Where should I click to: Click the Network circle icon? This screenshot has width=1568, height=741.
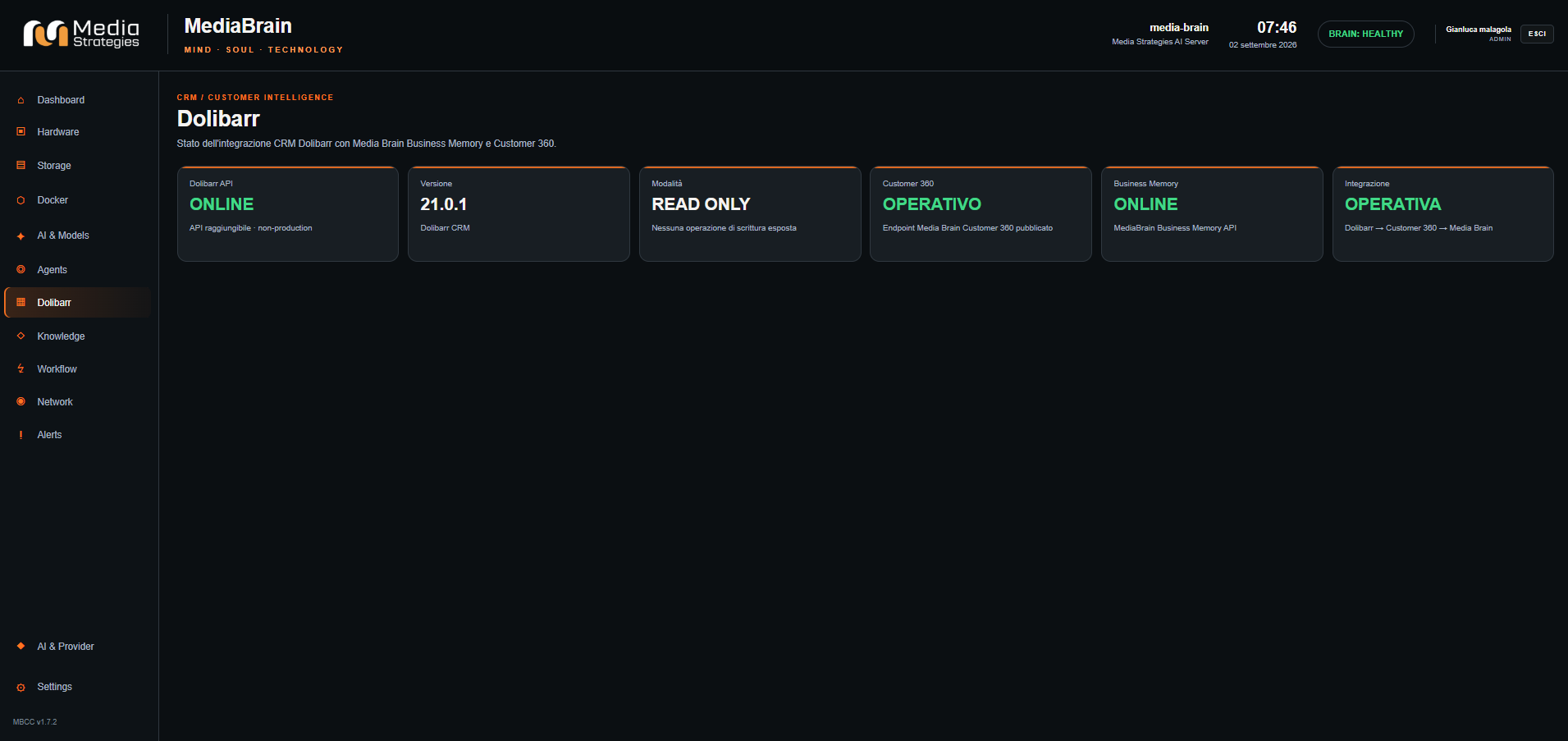[x=21, y=401]
